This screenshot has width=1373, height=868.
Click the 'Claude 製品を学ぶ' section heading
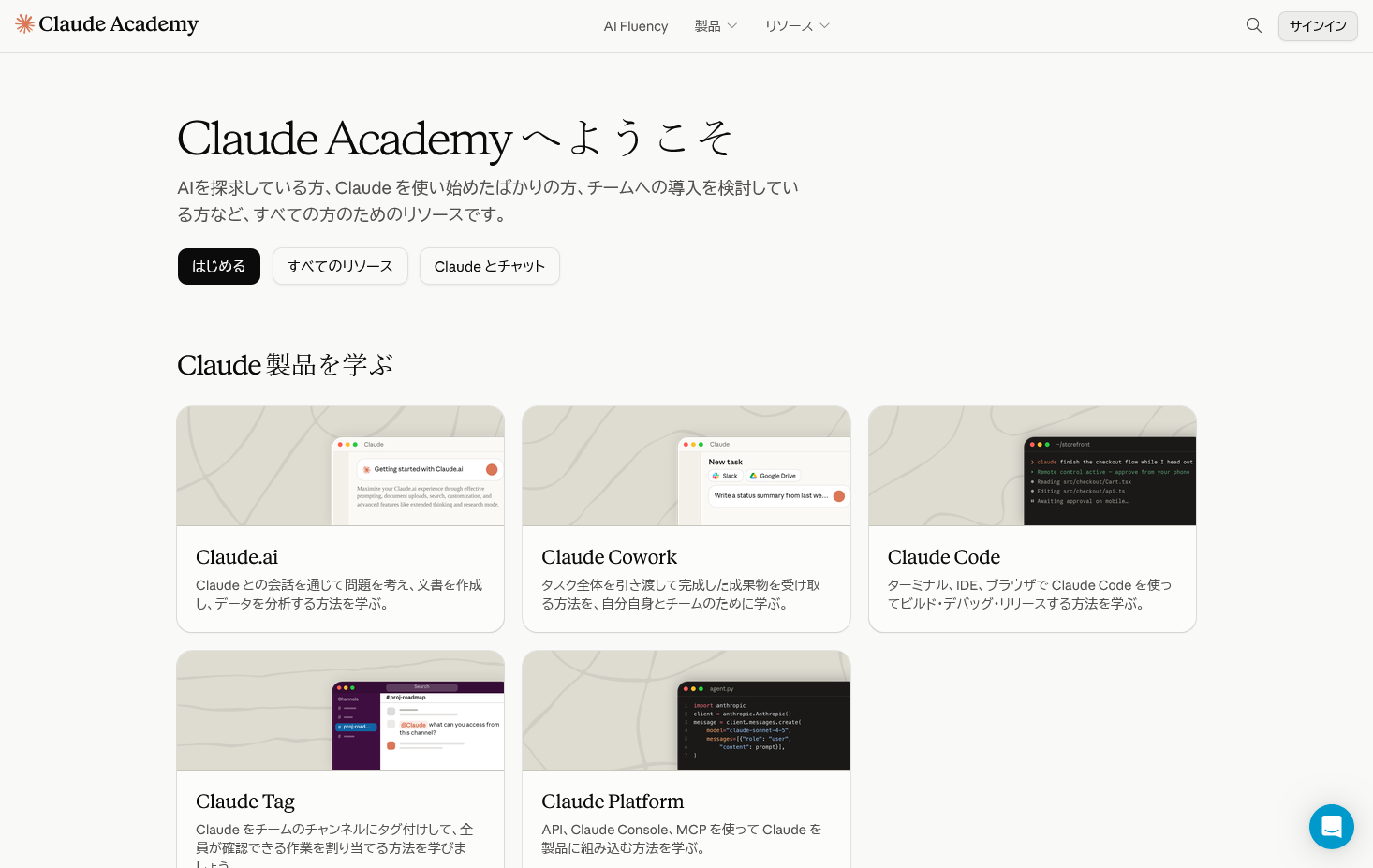[286, 364]
